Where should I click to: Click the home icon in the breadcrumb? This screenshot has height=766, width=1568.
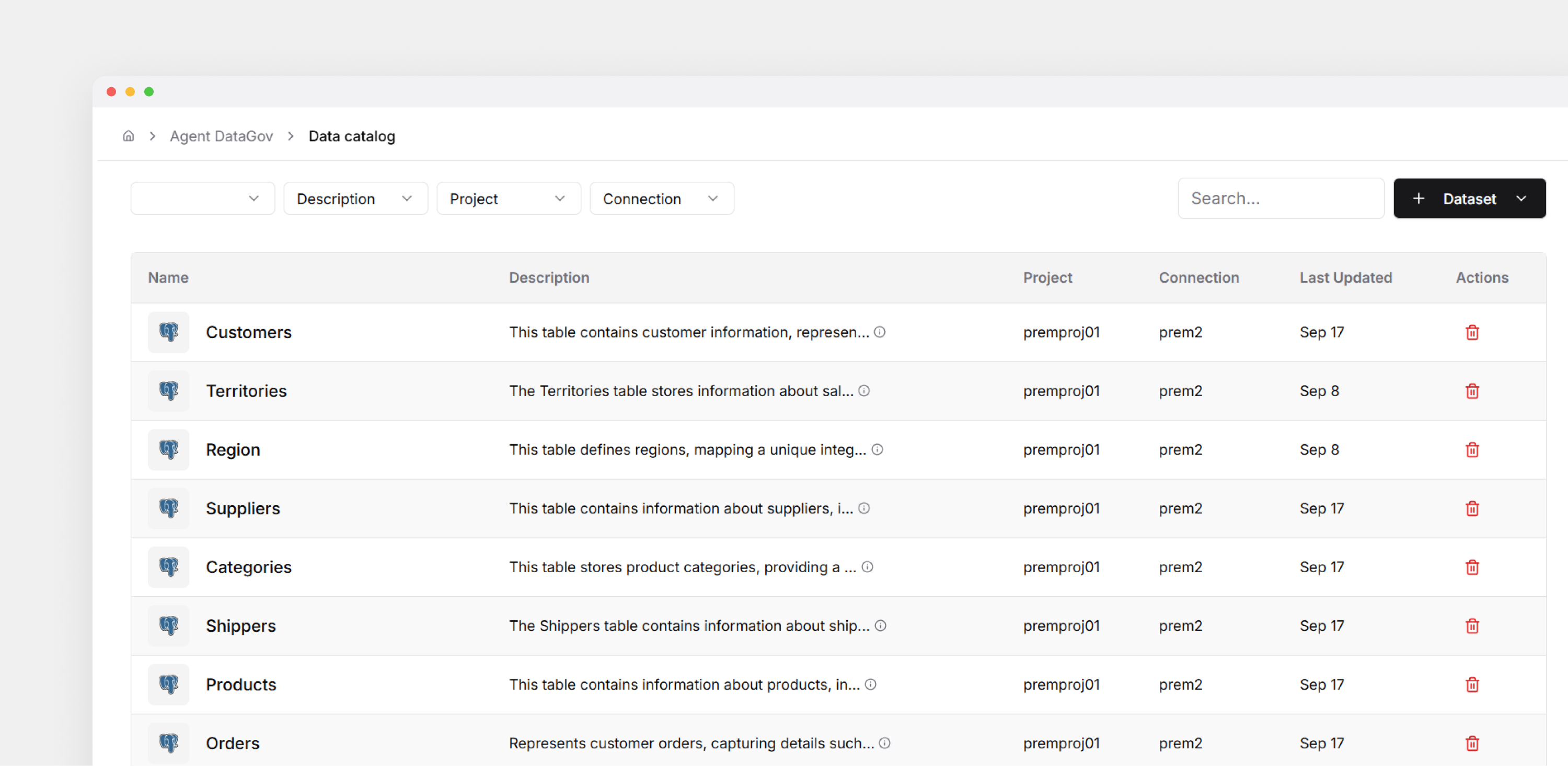[x=129, y=136]
